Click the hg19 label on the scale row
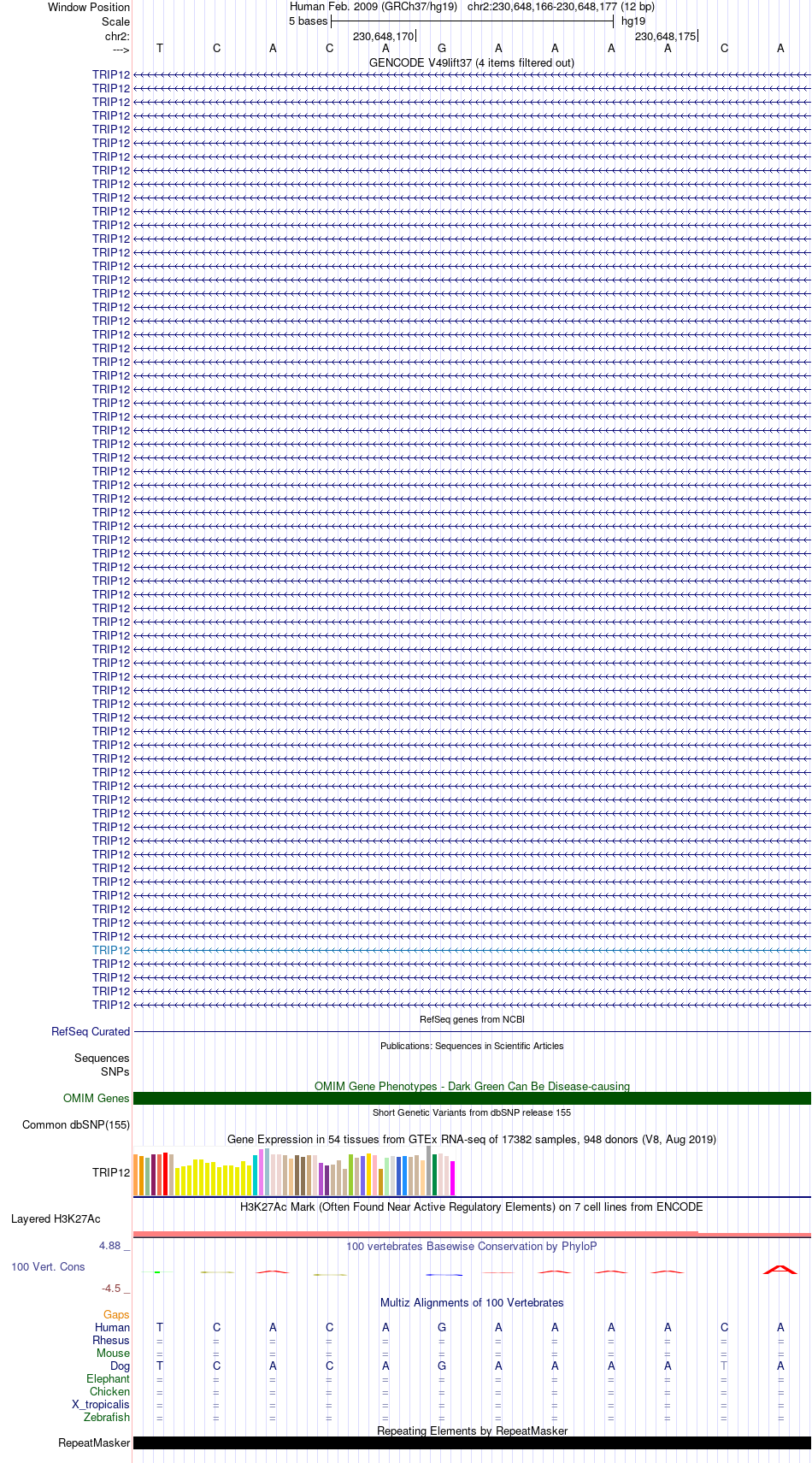812x1463 pixels. [633, 21]
